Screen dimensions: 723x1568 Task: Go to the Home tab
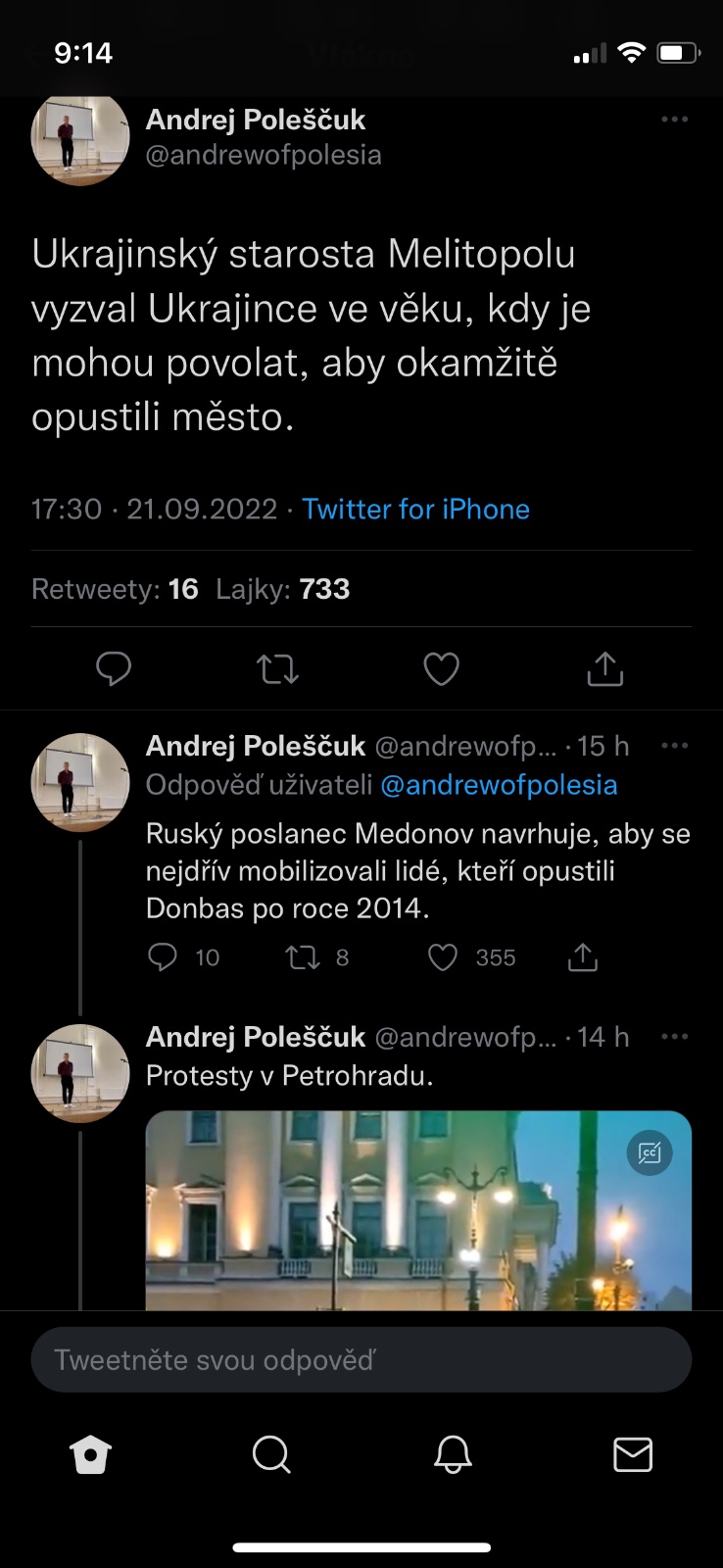point(91,1455)
